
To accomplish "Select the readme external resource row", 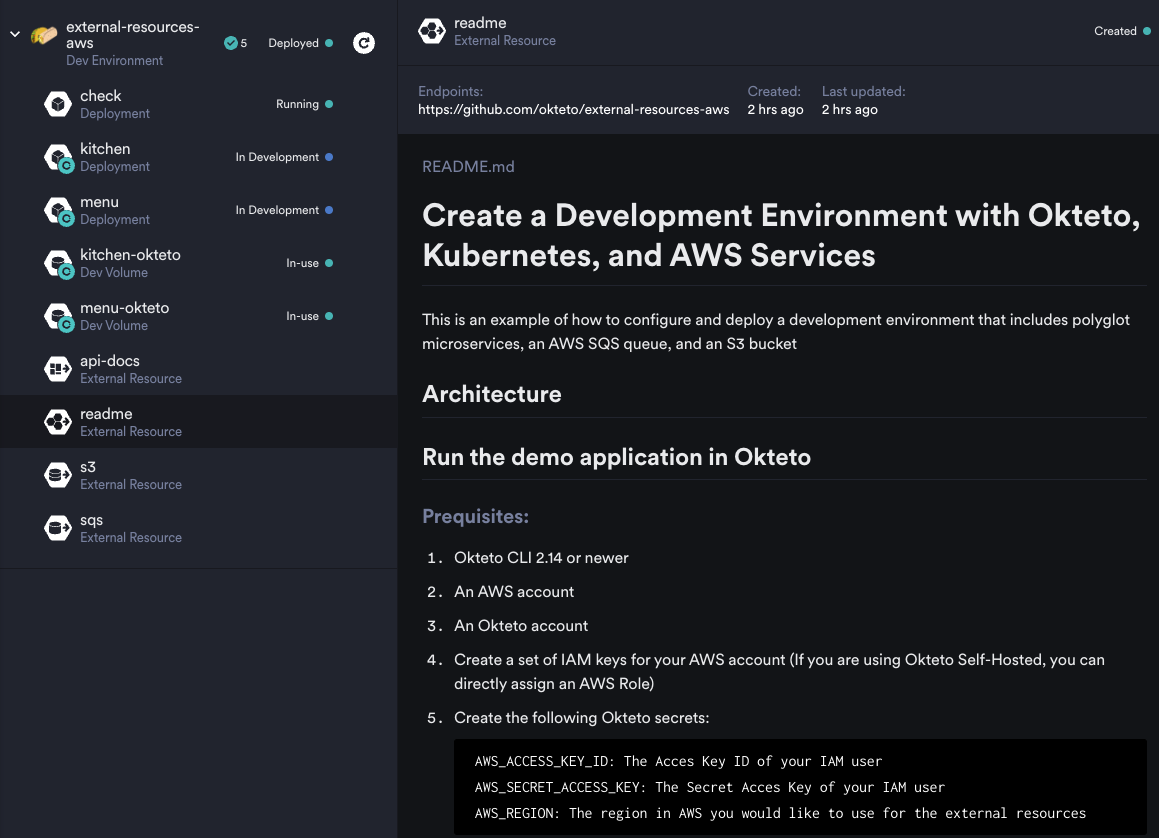I will coord(198,422).
